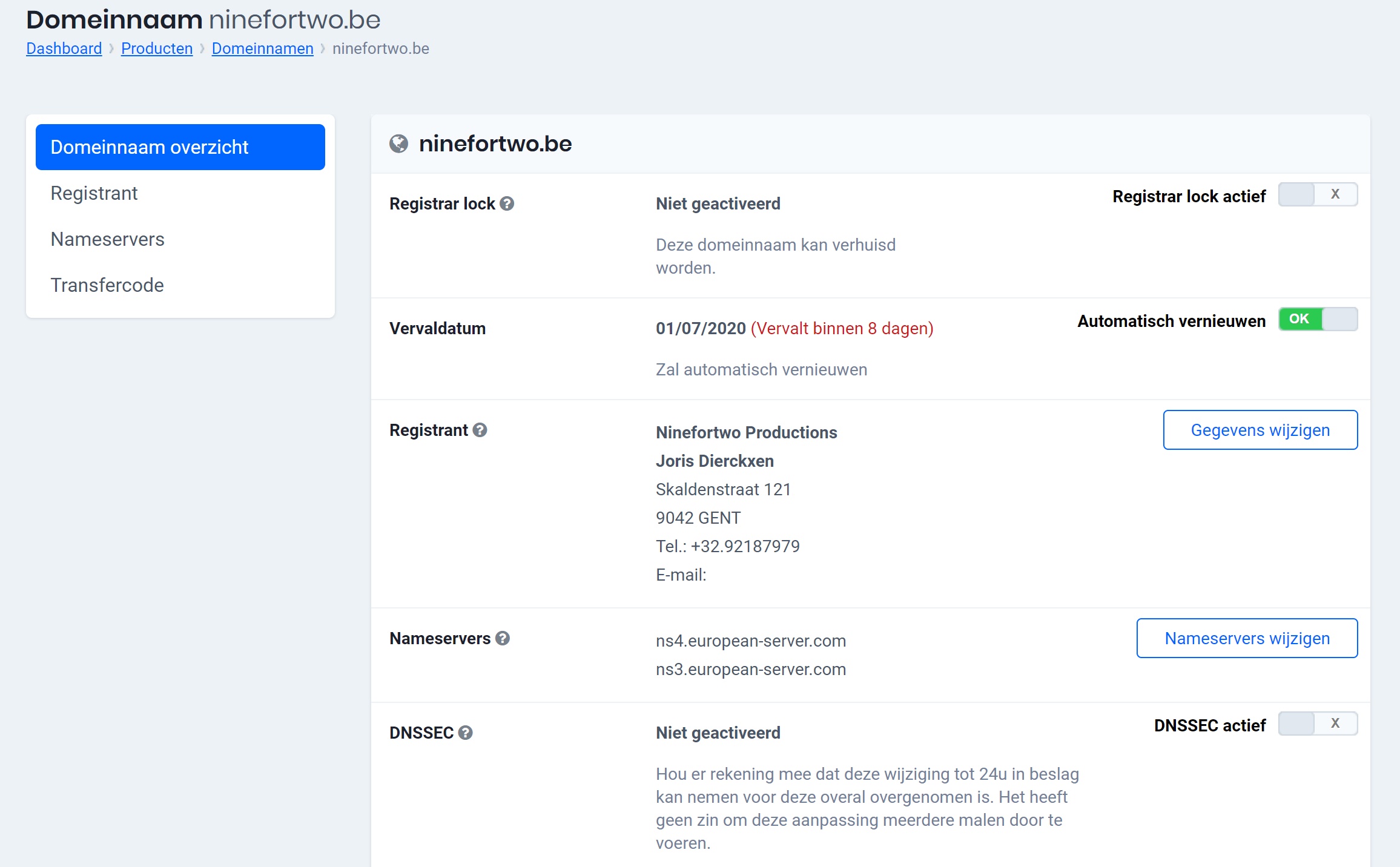This screenshot has height=867, width=1400.
Task: Click the expiry warning Vervalt binnen 8 dagen
Action: coord(841,329)
